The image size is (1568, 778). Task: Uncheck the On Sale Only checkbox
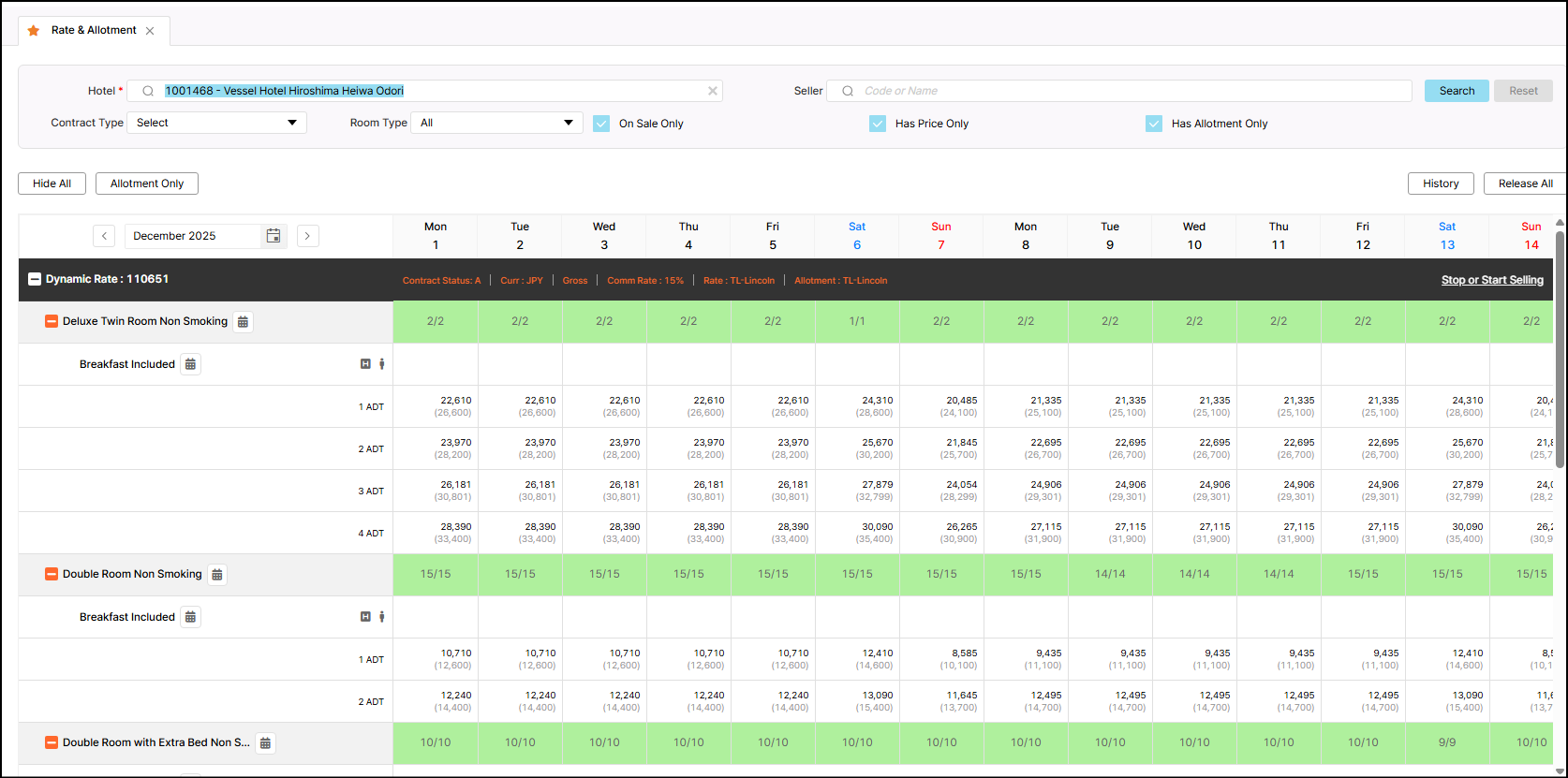point(601,124)
